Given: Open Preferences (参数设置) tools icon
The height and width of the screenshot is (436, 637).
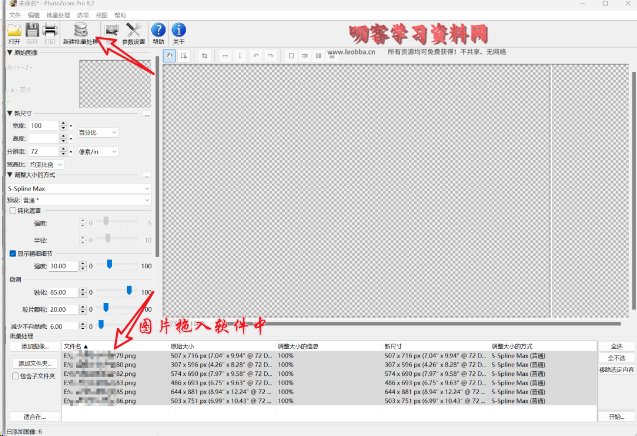Looking at the screenshot, I should (133, 32).
